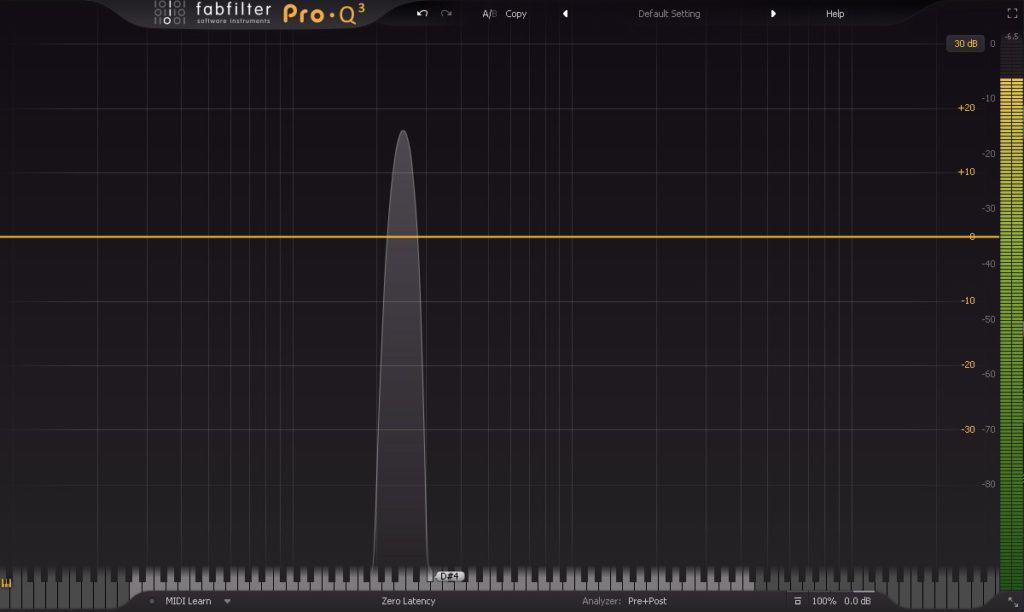Viewport: 1024px width, 612px height.
Task: Click the 100% gain scale value
Action: coord(824,601)
